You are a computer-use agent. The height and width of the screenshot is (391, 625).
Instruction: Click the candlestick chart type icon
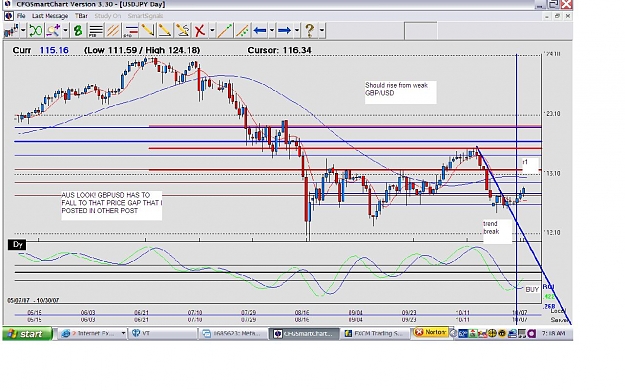(x=11, y=30)
